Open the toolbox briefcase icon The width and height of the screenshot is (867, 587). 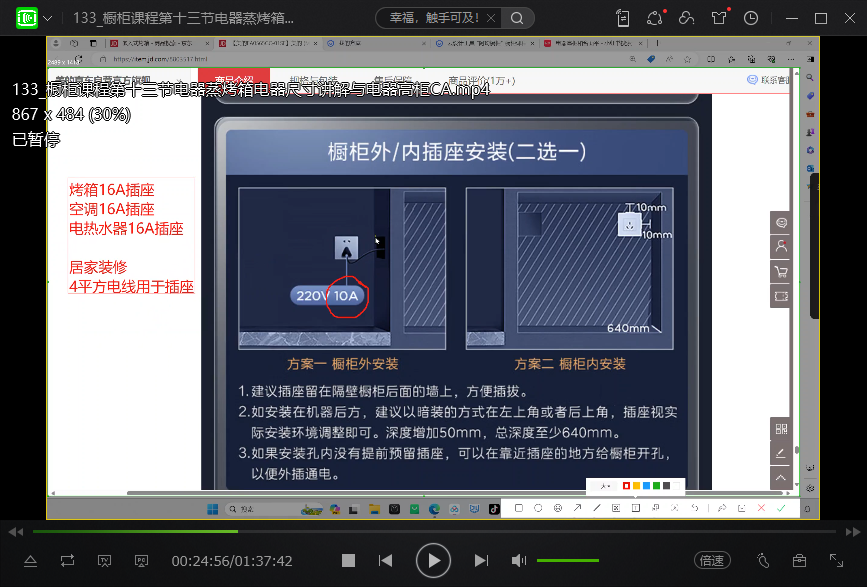800,561
